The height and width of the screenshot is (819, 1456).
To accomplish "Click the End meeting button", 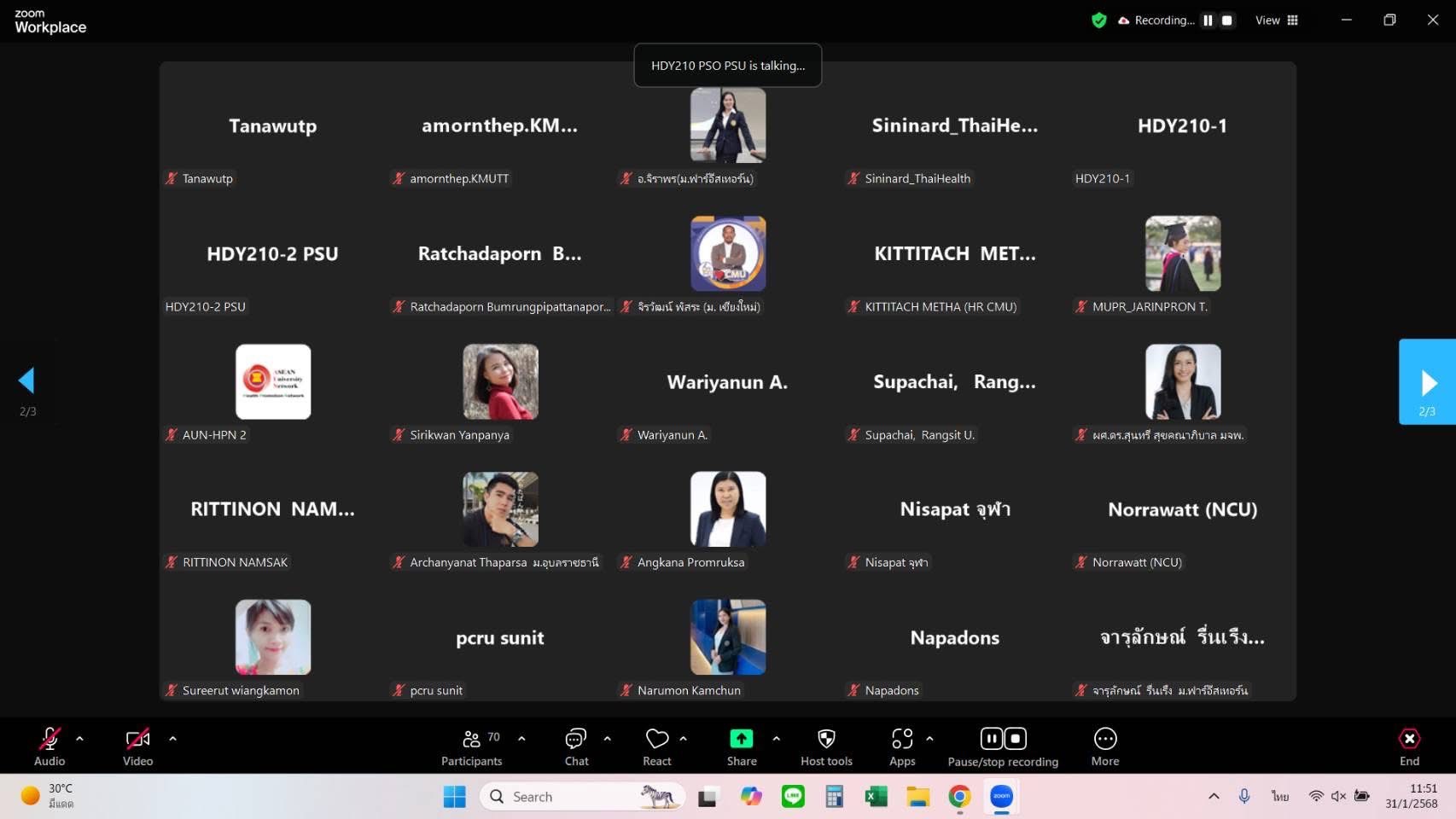I will (x=1409, y=746).
